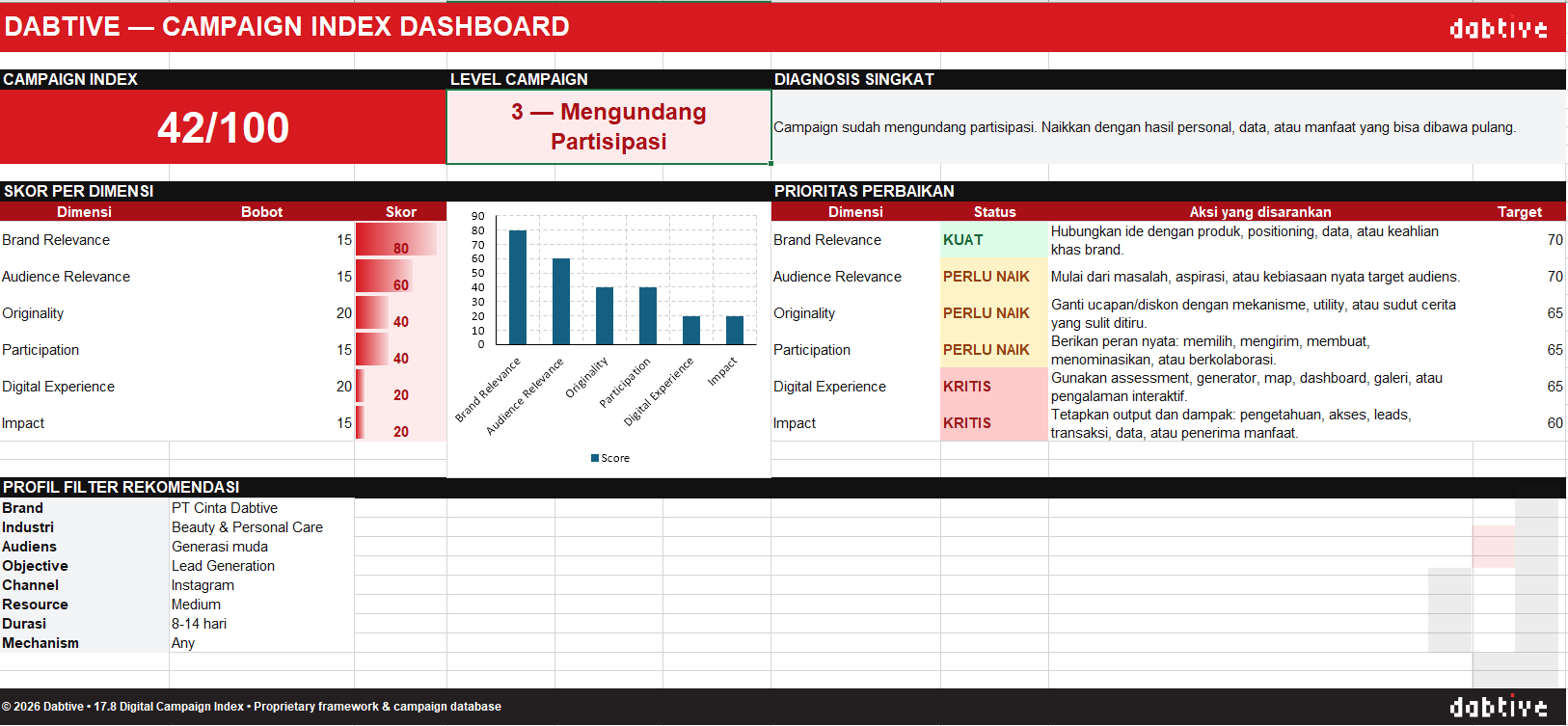This screenshot has height=726, width=1568.
Task: Select the Target "70" cell for Brand Relevance
Action: 1519,240
